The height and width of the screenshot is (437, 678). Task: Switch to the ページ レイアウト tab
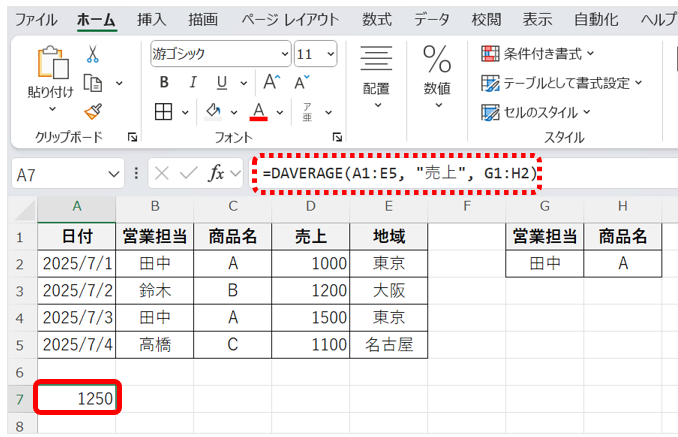[x=290, y=20]
